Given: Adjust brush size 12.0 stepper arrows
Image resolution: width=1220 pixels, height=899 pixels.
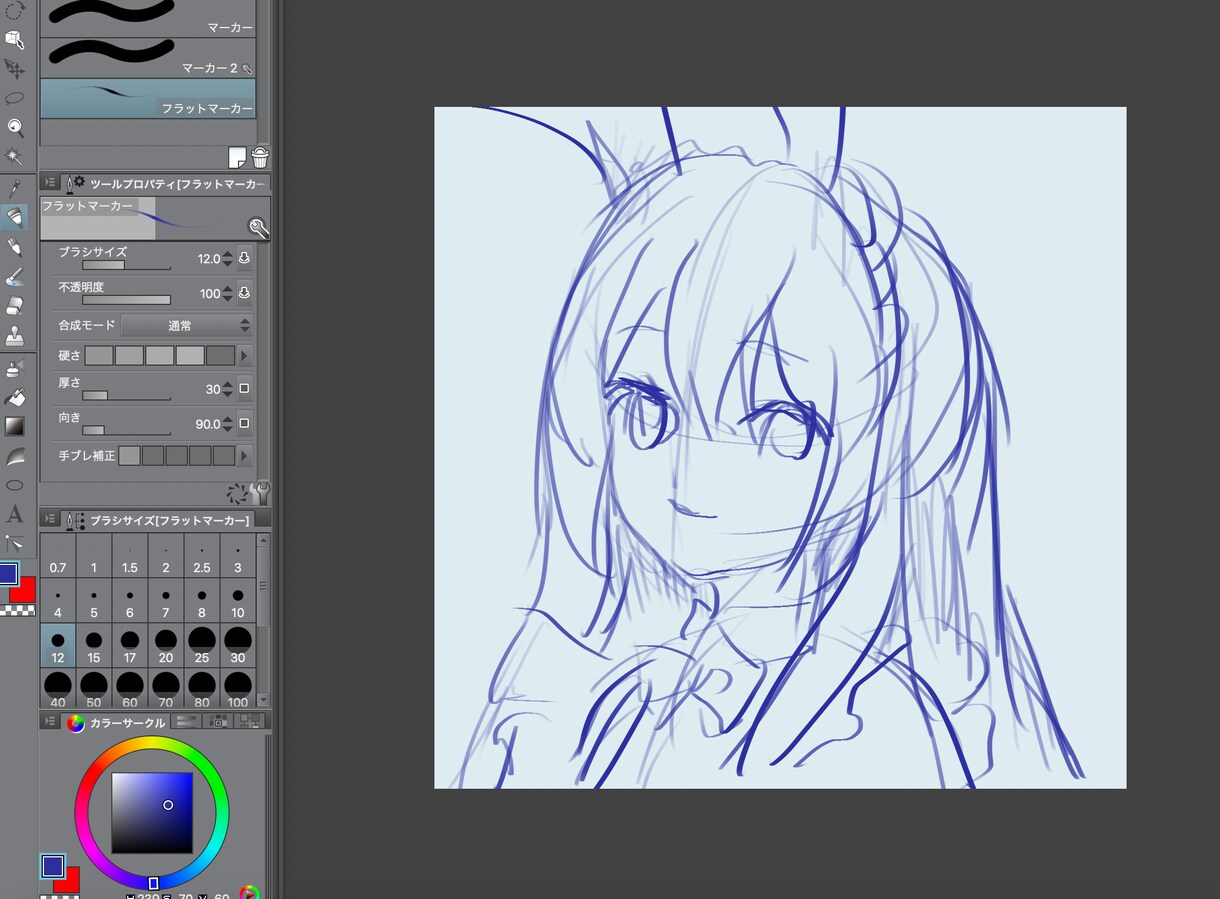Looking at the screenshot, I should 228,259.
